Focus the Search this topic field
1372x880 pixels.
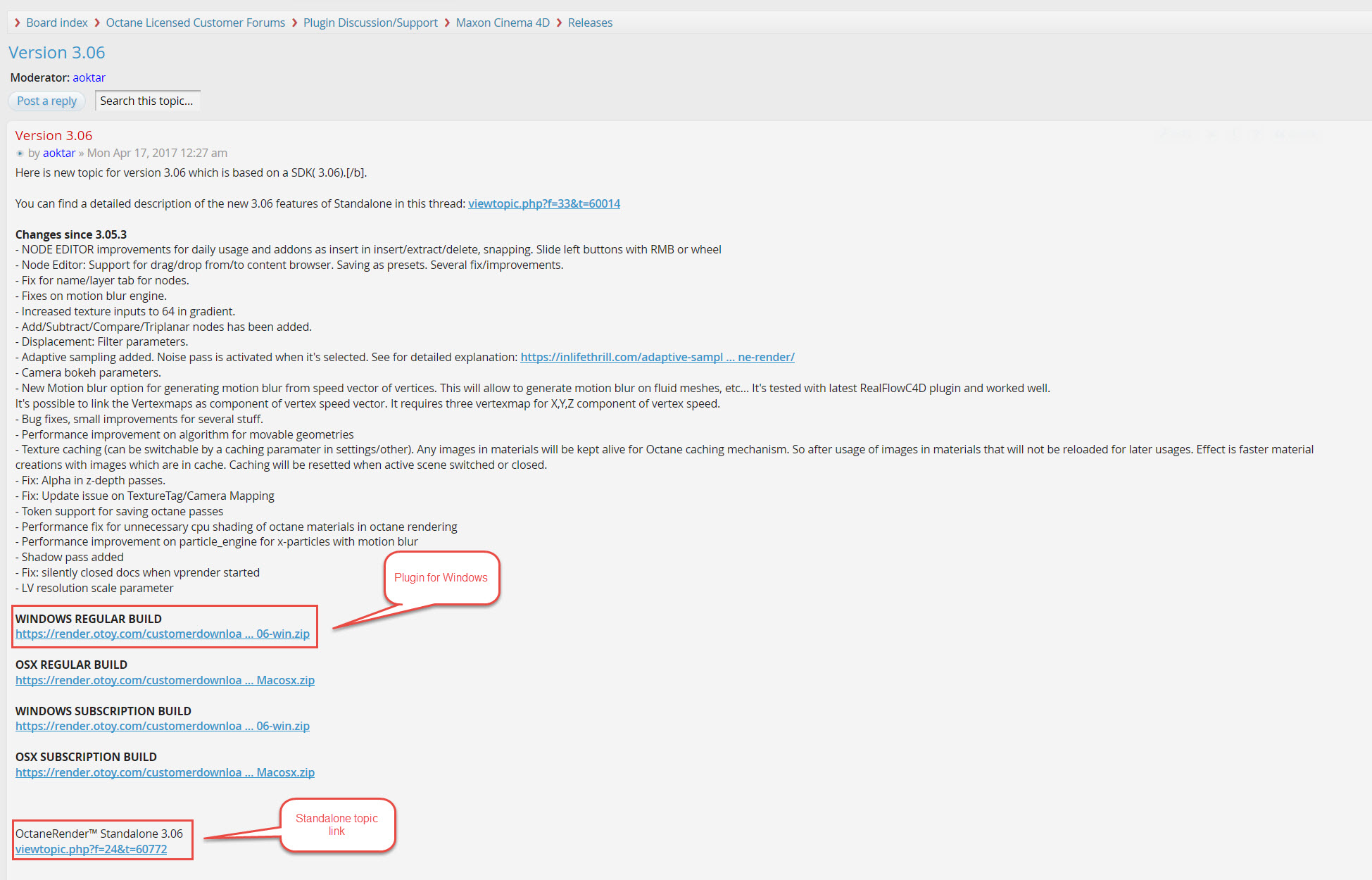(x=147, y=101)
